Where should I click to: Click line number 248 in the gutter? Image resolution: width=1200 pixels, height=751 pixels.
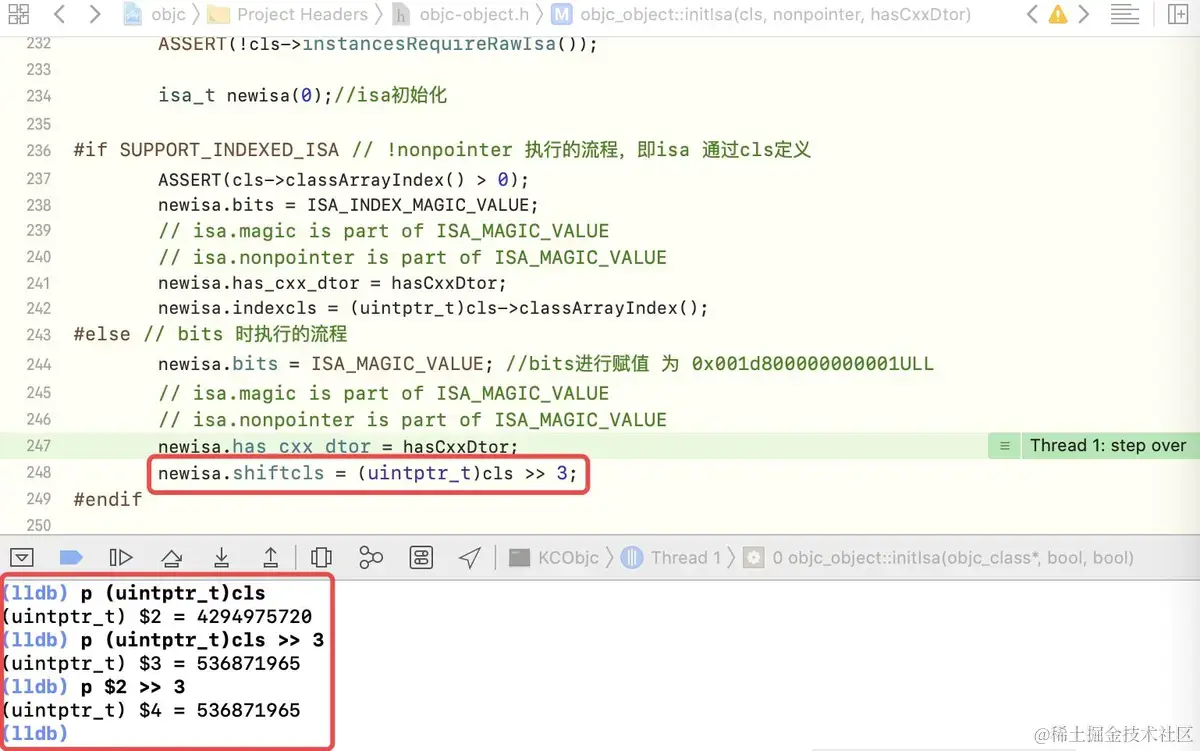coord(38,472)
